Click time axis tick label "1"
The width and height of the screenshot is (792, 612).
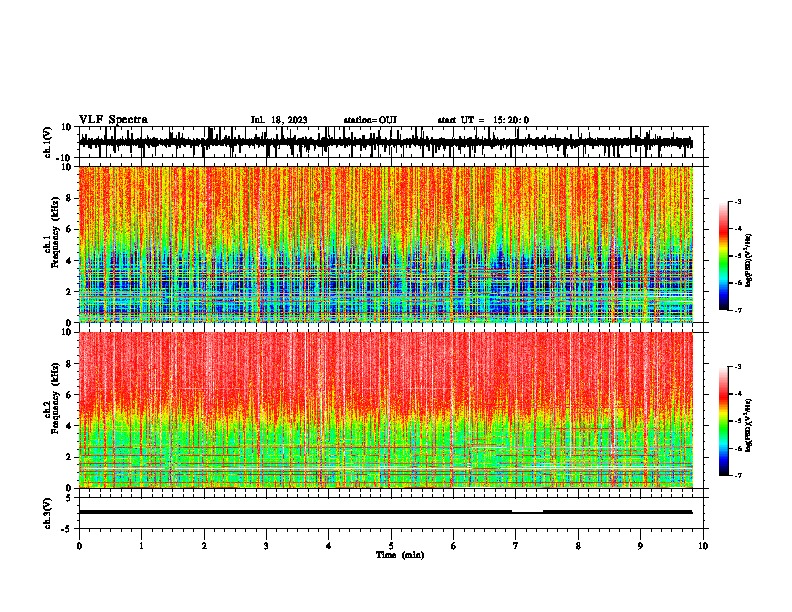pyautogui.click(x=141, y=546)
